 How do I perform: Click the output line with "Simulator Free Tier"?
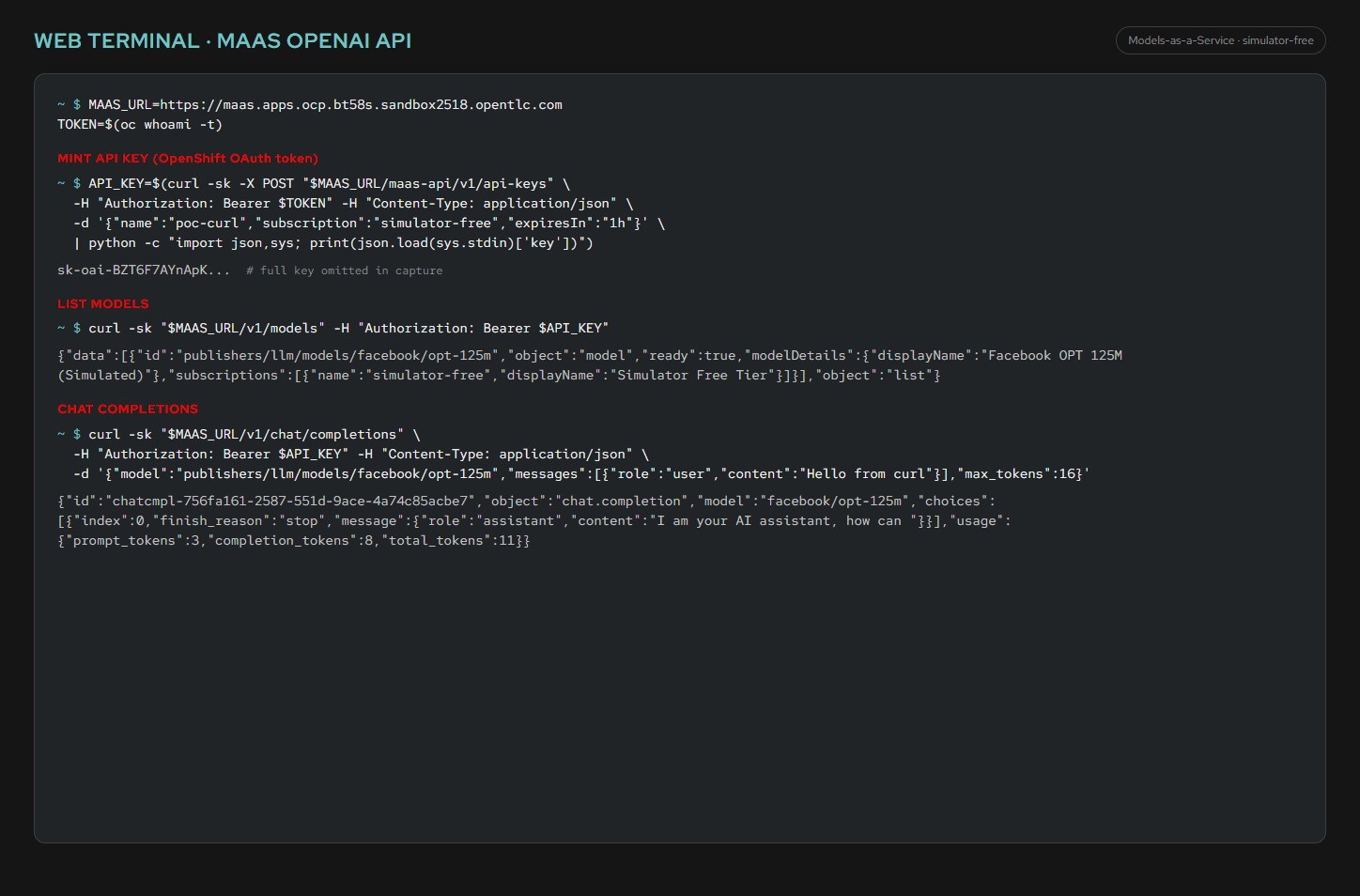click(499, 375)
